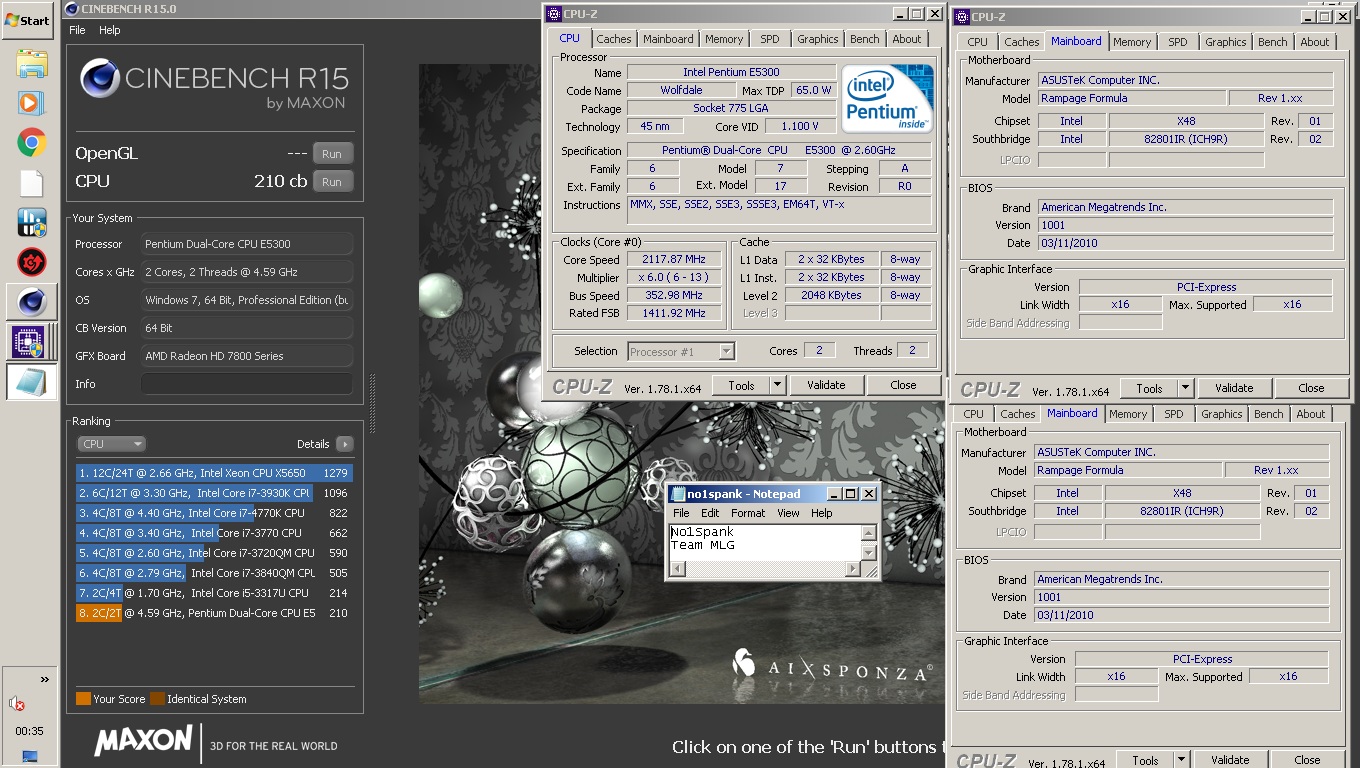1360x768 pixels.
Task: Click Notepad vertical scrollbar down arrow
Action: 868,553
